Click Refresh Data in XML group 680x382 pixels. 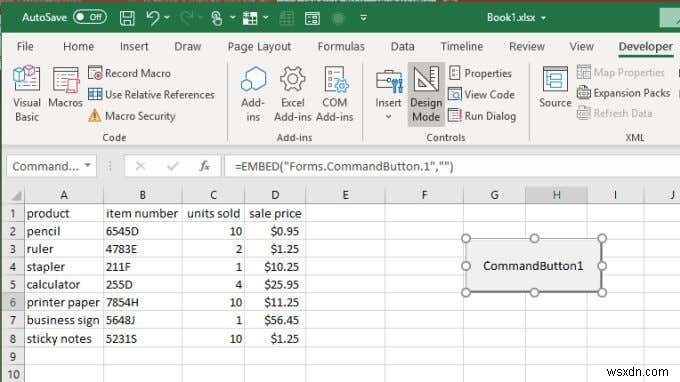coord(615,113)
